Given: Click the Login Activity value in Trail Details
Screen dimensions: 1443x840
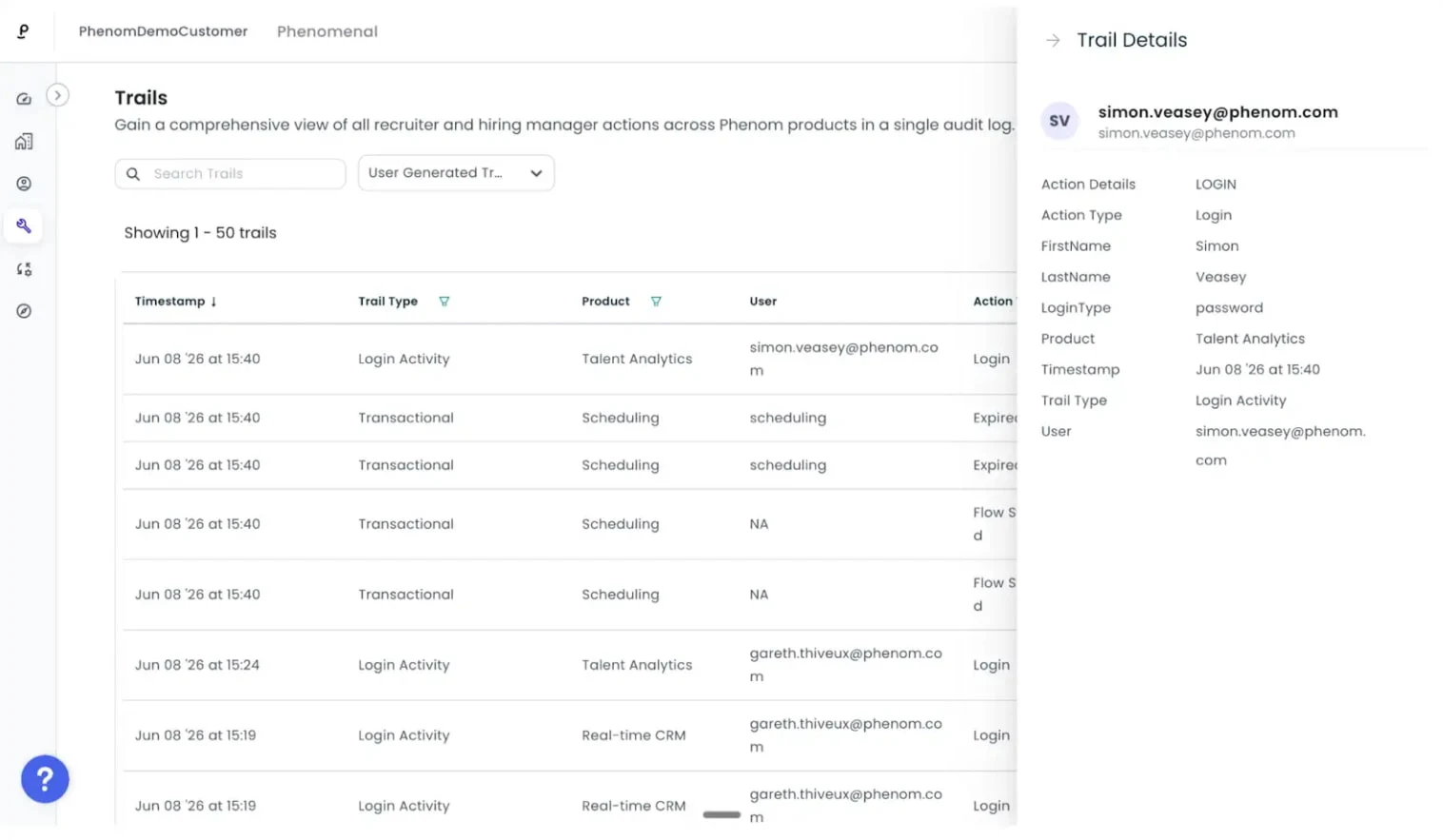Looking at the screenshot, I should coord(1240,400).
